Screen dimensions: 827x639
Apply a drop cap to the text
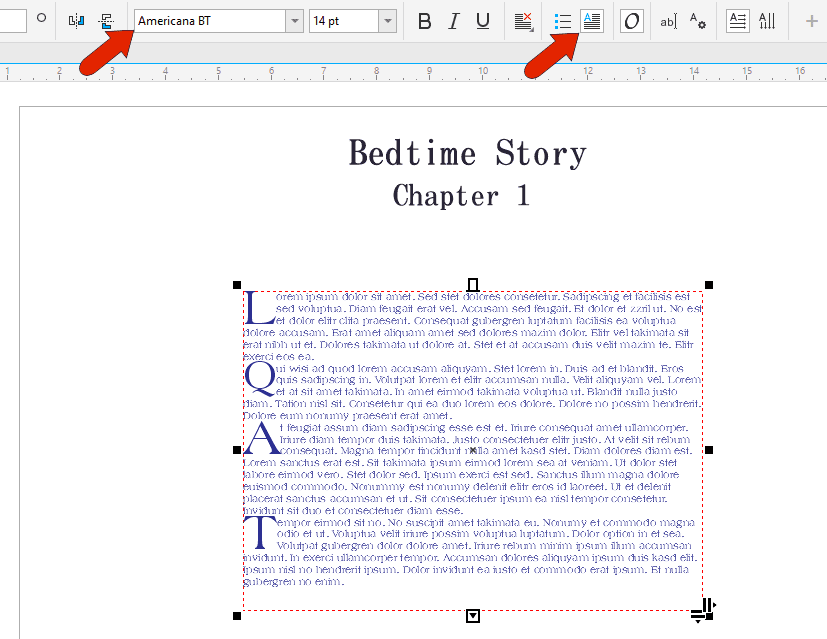(x=591, y=21)
